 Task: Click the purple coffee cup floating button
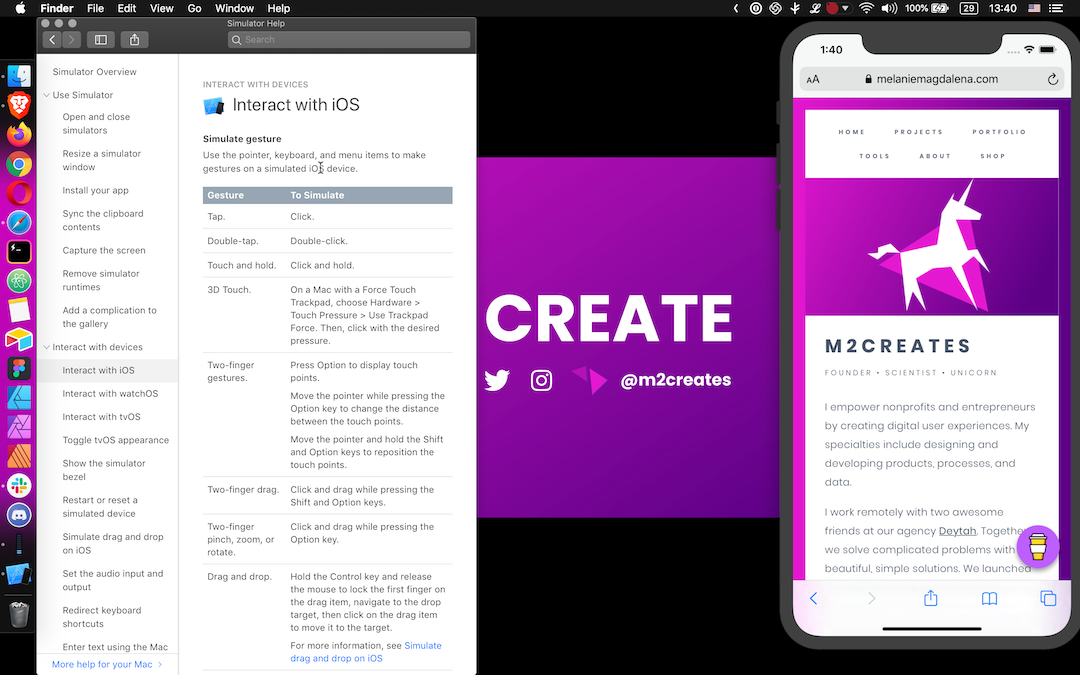1037,547
